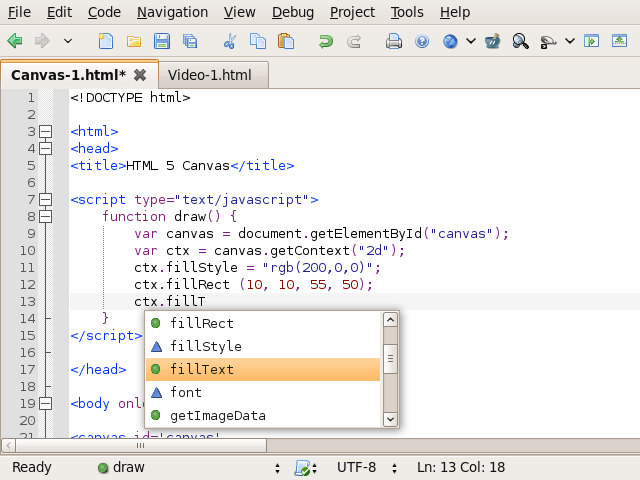Viewport: 640px width, 480px height.
Task: Open the navigation history dropdown arrow
Action: point(68,41)
